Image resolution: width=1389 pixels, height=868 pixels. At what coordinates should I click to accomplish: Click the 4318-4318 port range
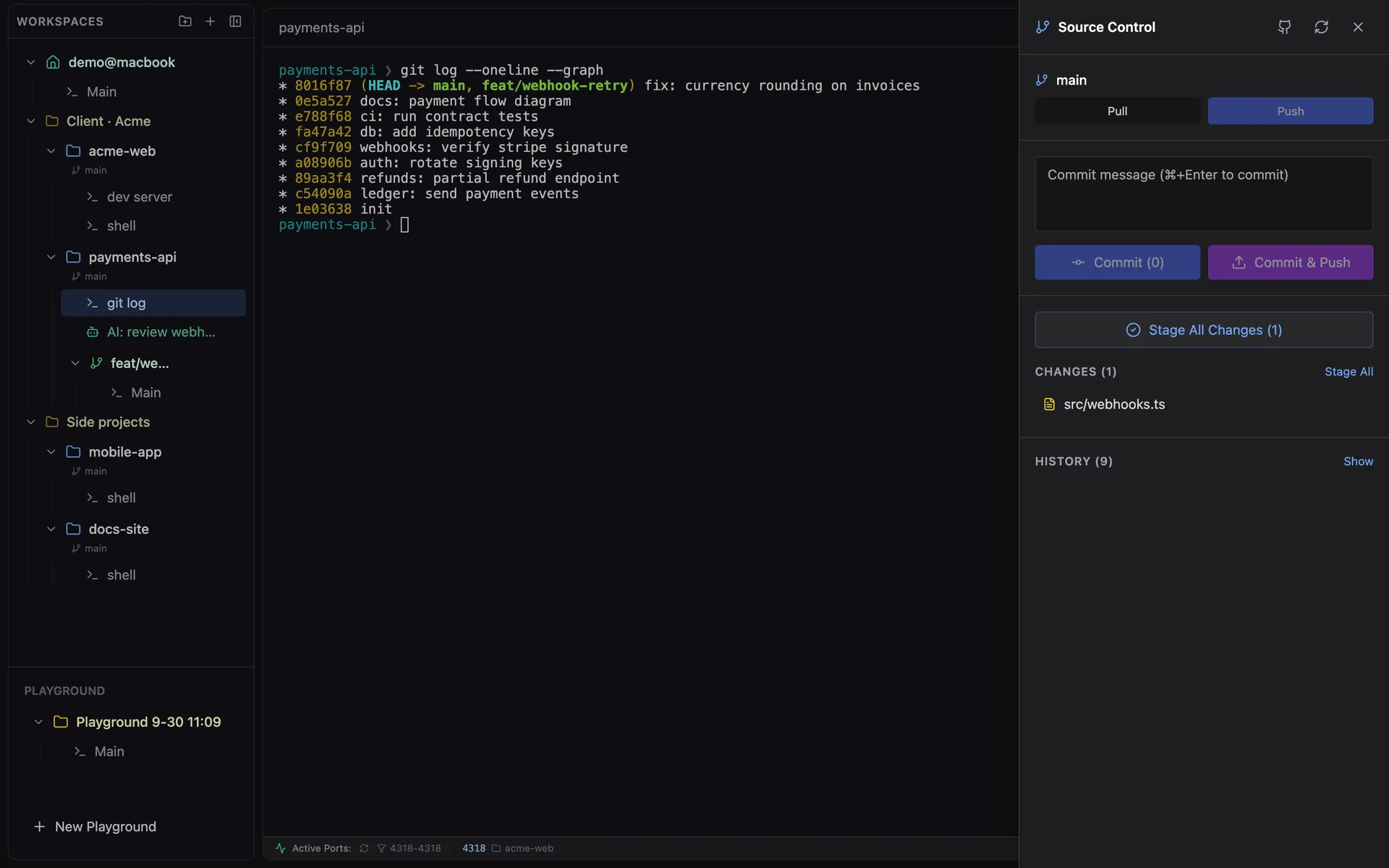coord(415,848)
